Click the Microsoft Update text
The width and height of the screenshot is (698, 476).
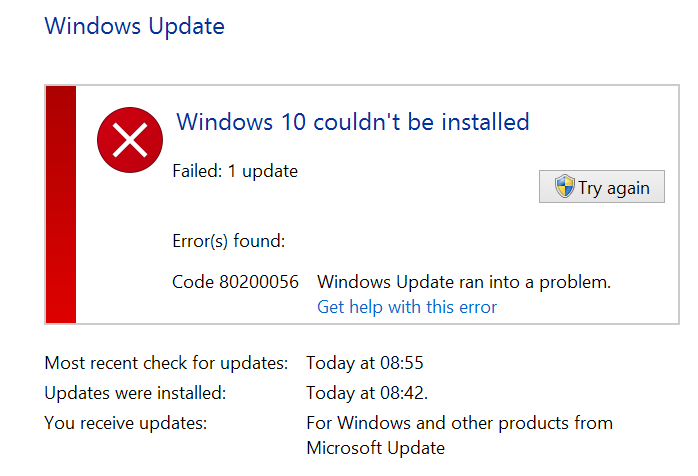(376, 448)
